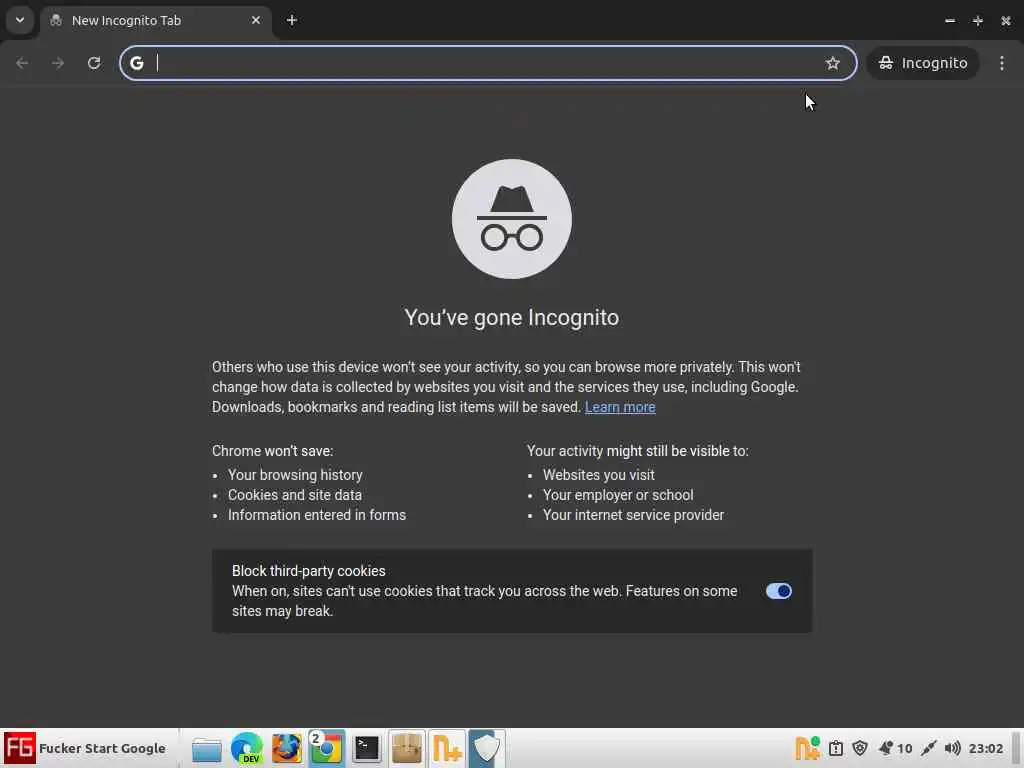Open the shield app in taskbar
The width and height of the screenshot is (1024, 768).
tap(487, 748)
